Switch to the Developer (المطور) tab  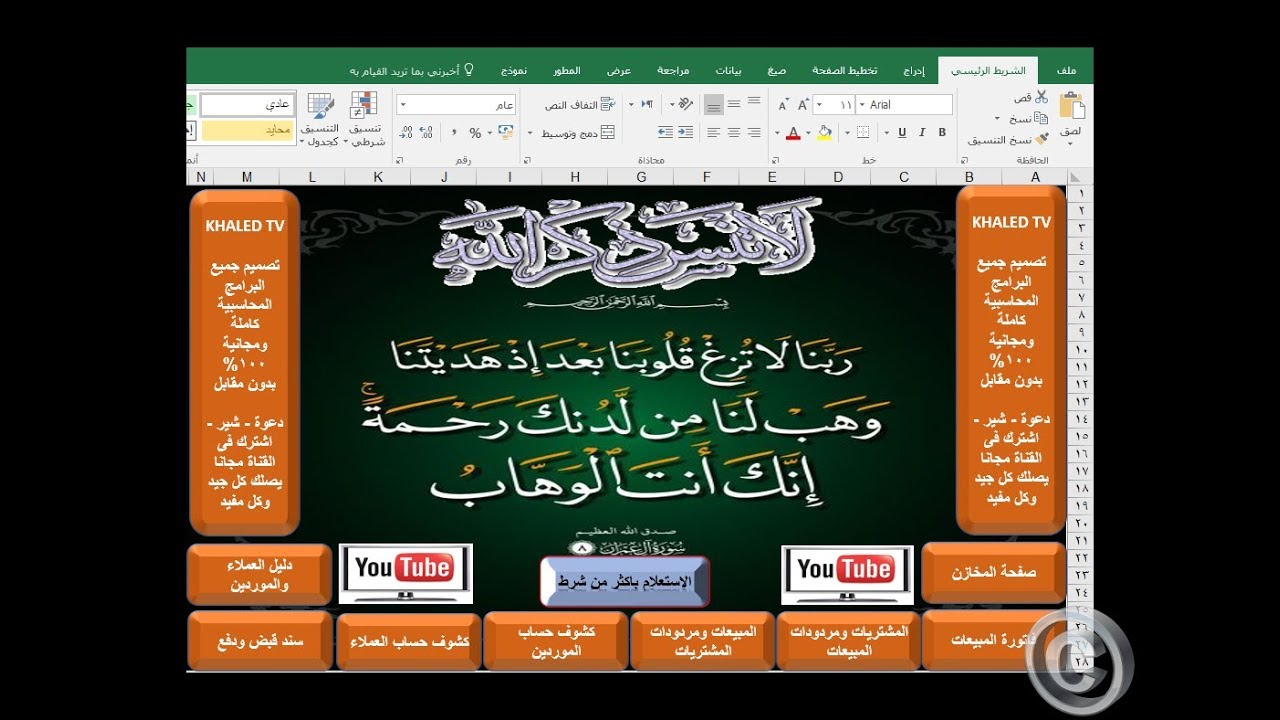(x=566, y=71)
